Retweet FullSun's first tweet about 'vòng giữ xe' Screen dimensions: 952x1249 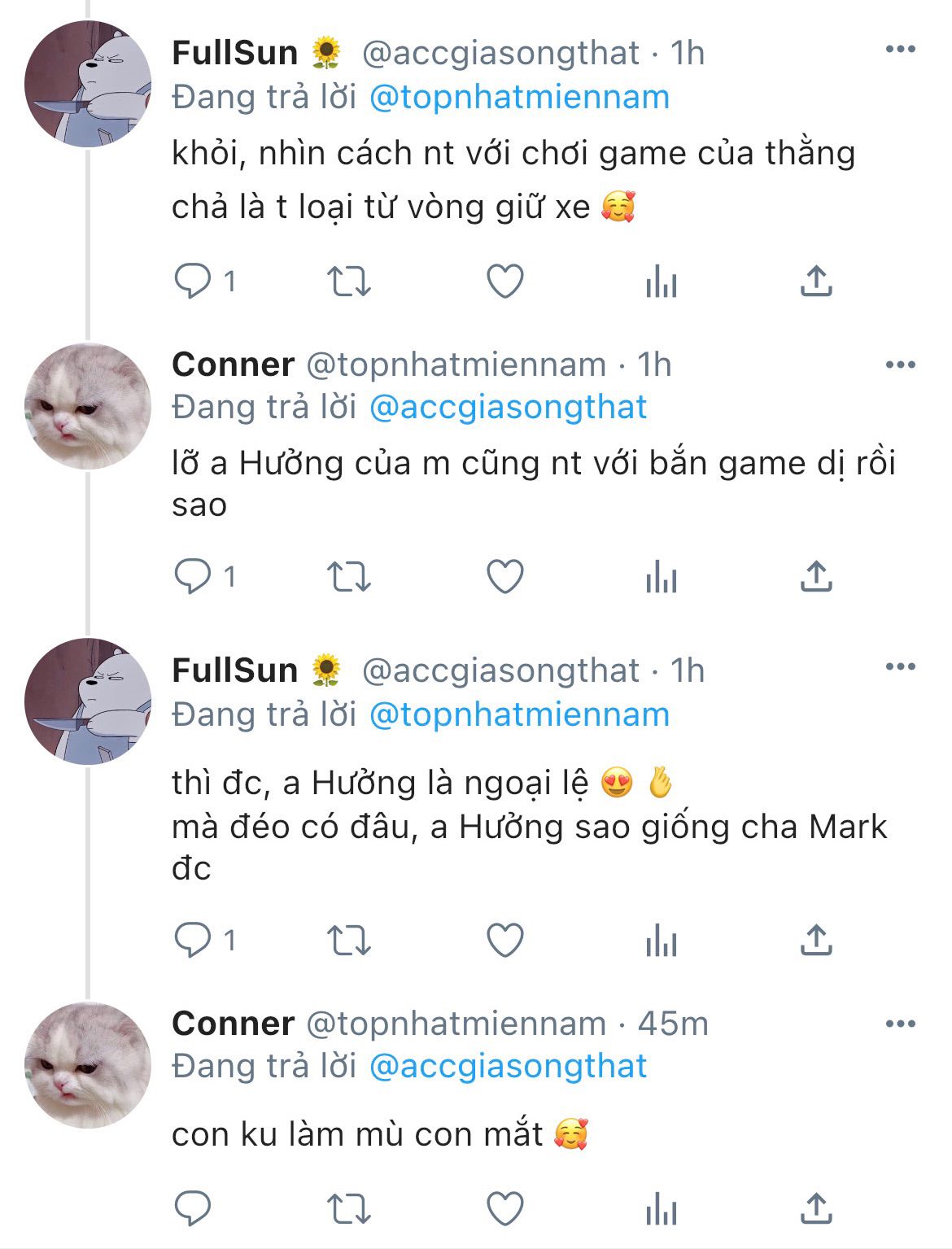[348, 282]
